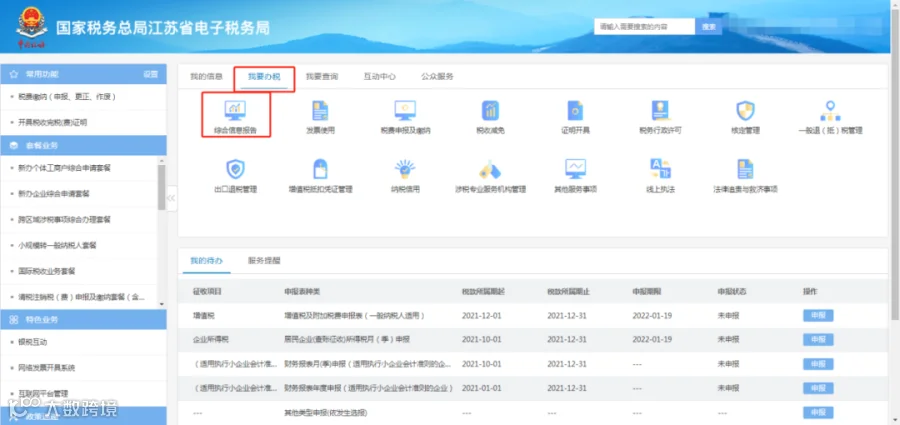Open 税费缴纳（申报、更正、作废） sidebar link
This screenshot has width=900, height=425.
[67, 97]
